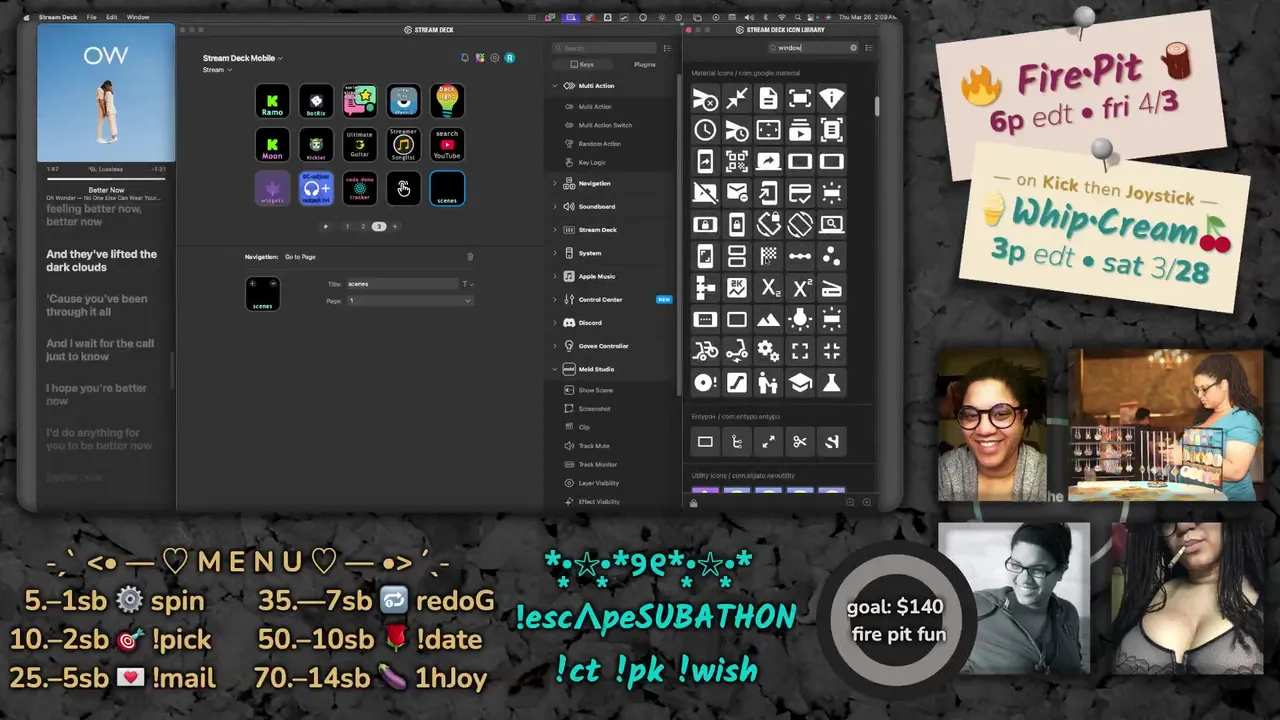Expand the Discord category
Viewport: 1280px width, 720px height.
(x=555, y=323)
